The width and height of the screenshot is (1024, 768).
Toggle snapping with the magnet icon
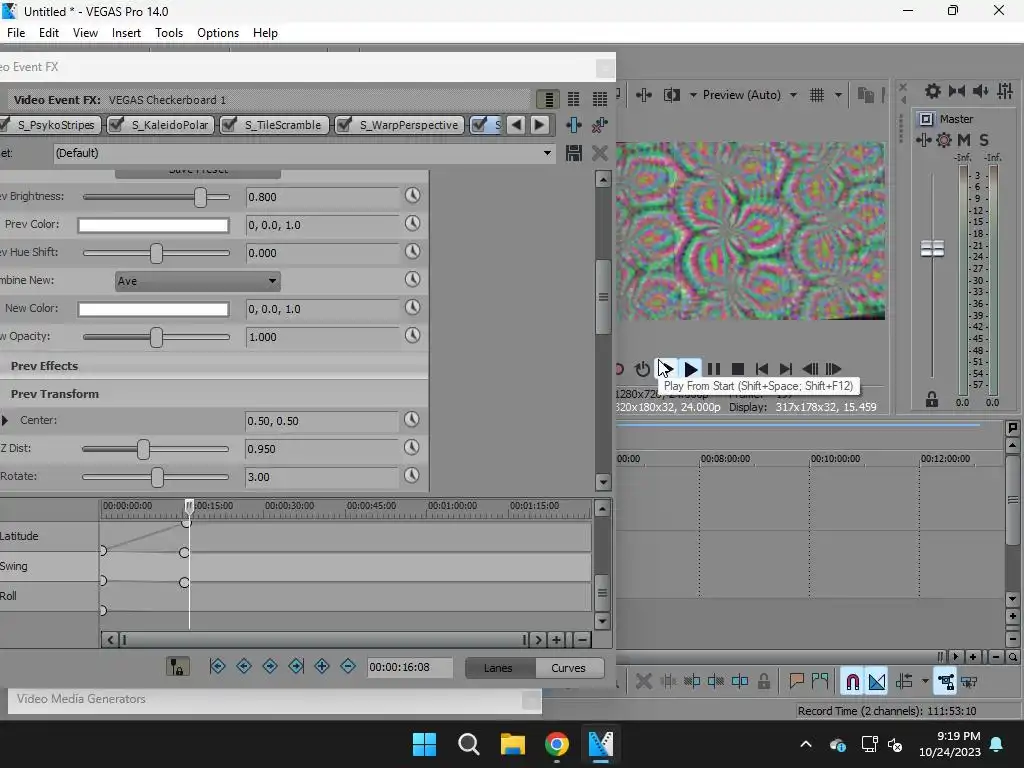[852, 682]
